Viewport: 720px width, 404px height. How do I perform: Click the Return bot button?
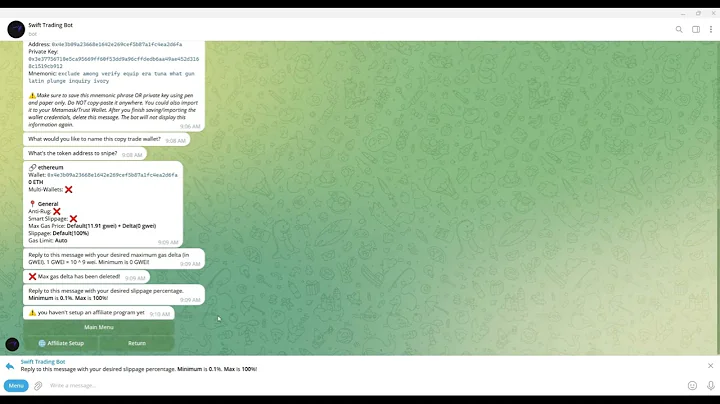tap(137, 343)
